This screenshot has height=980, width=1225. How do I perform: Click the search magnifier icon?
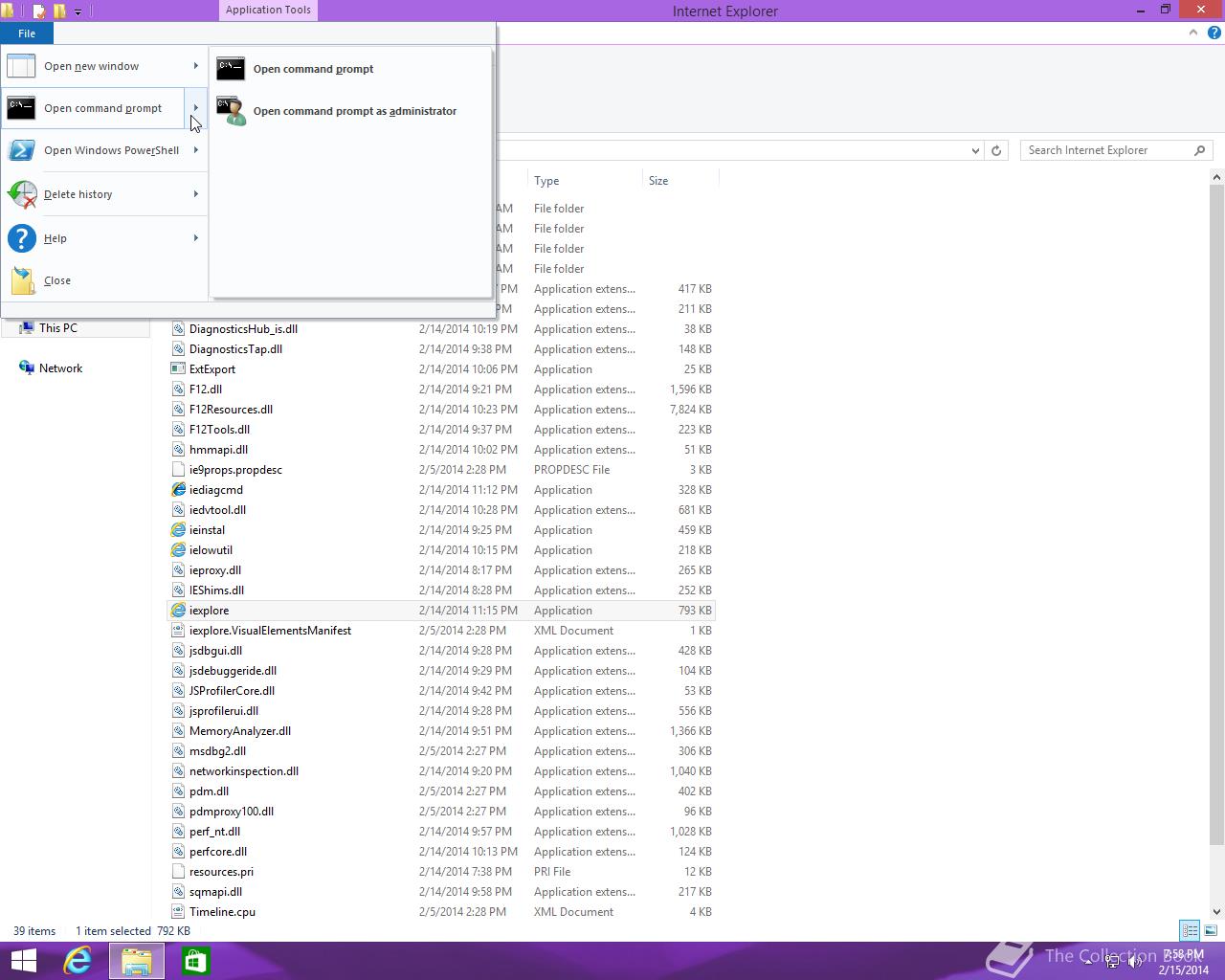(1199, 150)
